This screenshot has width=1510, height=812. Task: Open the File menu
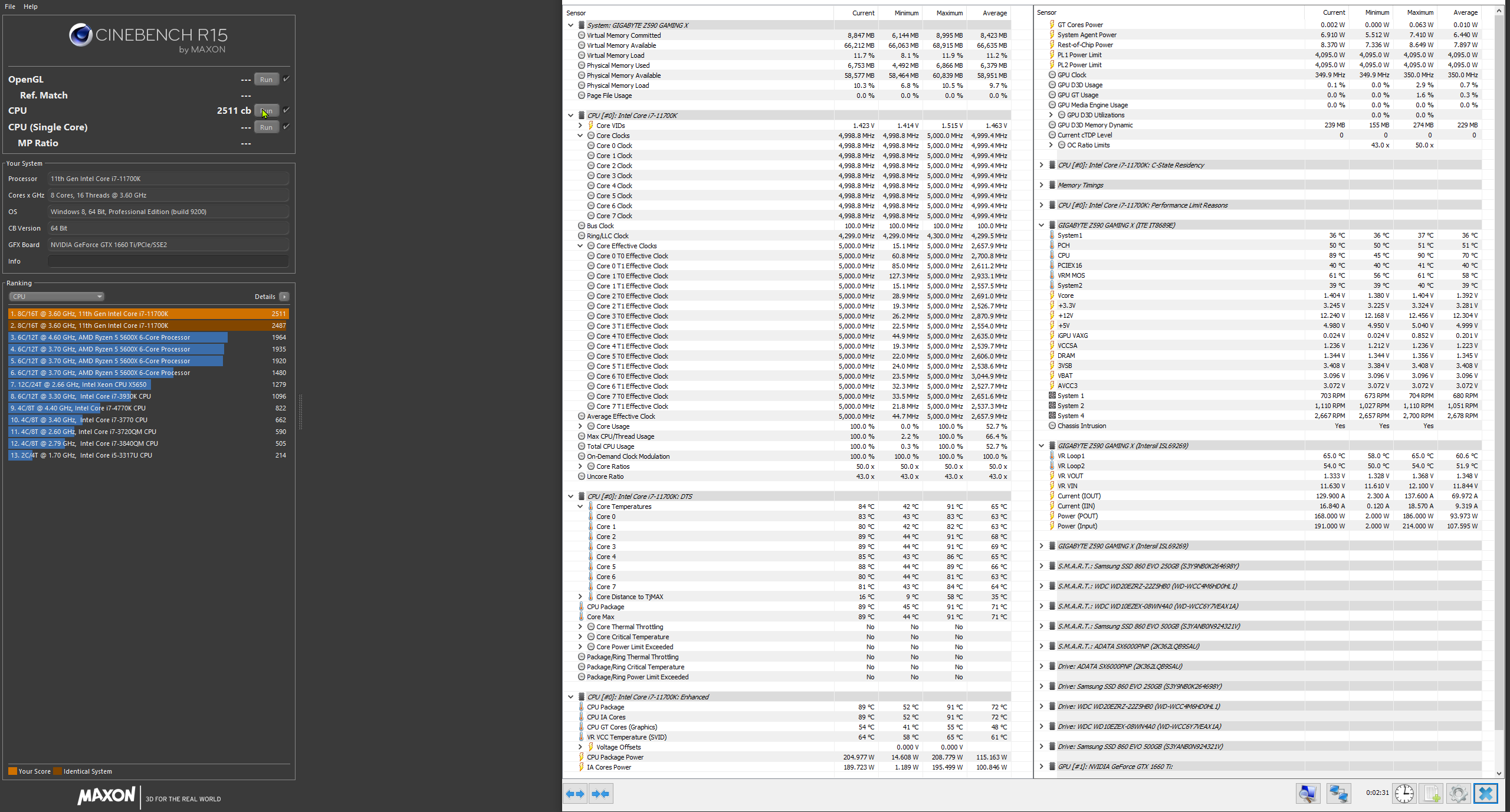(x=10, y=6)
